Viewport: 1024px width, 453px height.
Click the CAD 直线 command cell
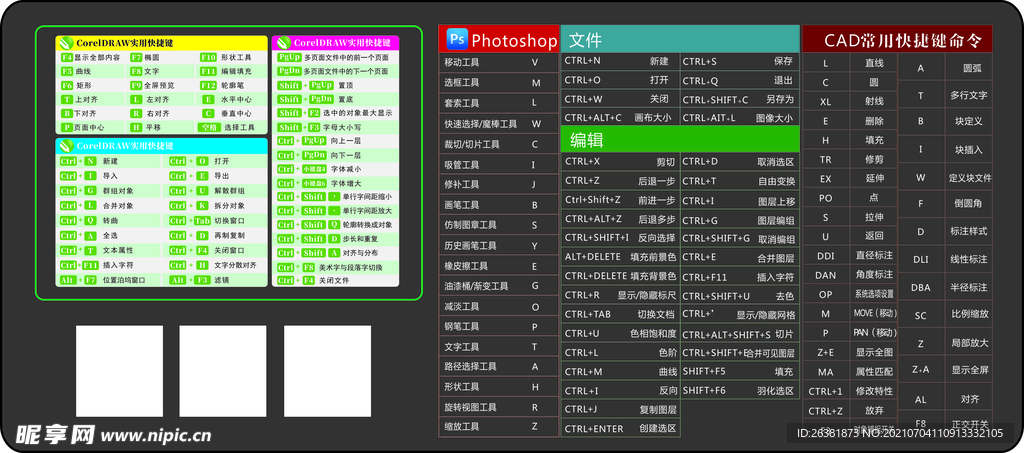point(874,63)
